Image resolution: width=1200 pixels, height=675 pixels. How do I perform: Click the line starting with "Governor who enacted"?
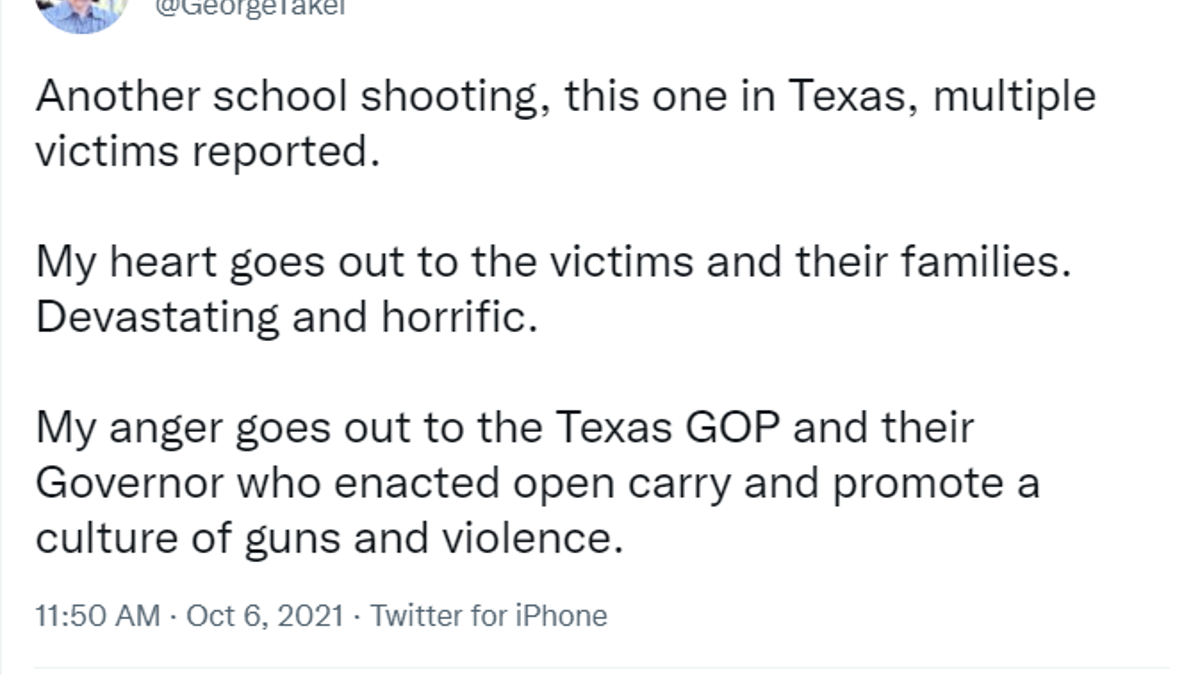coord(538,483)
